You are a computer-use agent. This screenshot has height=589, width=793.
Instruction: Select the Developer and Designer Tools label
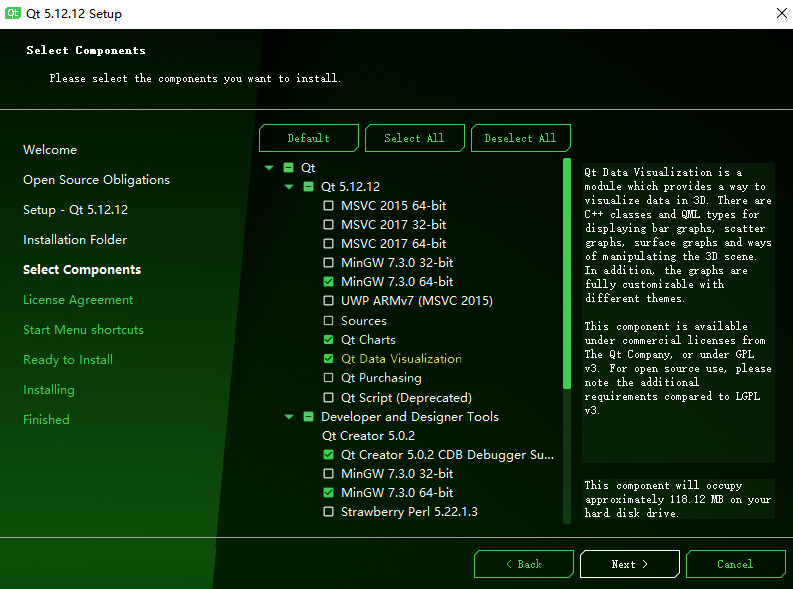pyautogui.click(x=410, y=417)
